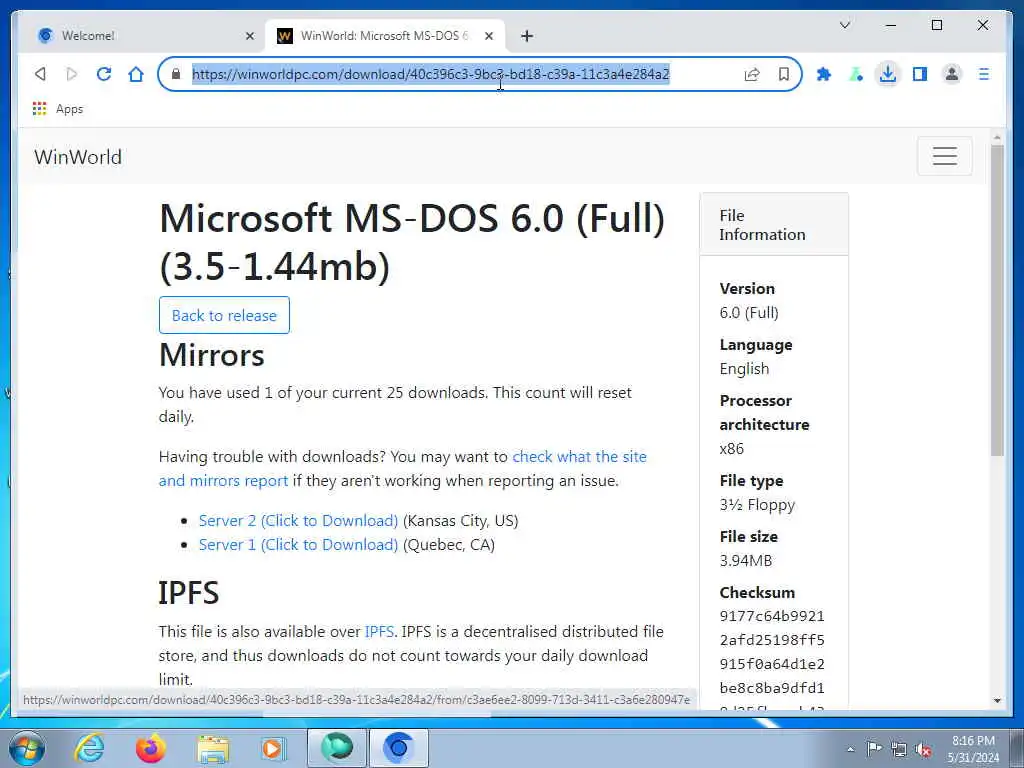Click the checksum line 9177c64b9921

[x=772, y=616]
